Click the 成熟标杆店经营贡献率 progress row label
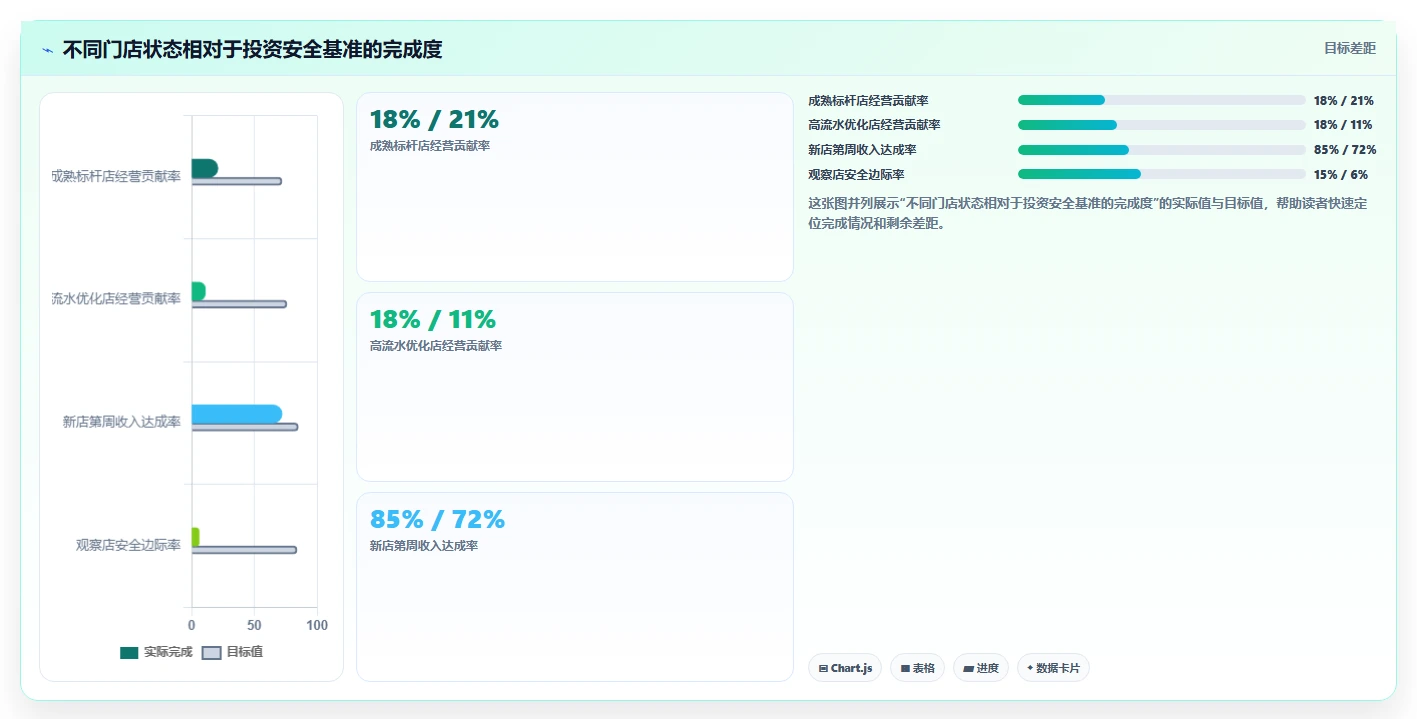Screen dimensions: 1417x719 [868, 100]
